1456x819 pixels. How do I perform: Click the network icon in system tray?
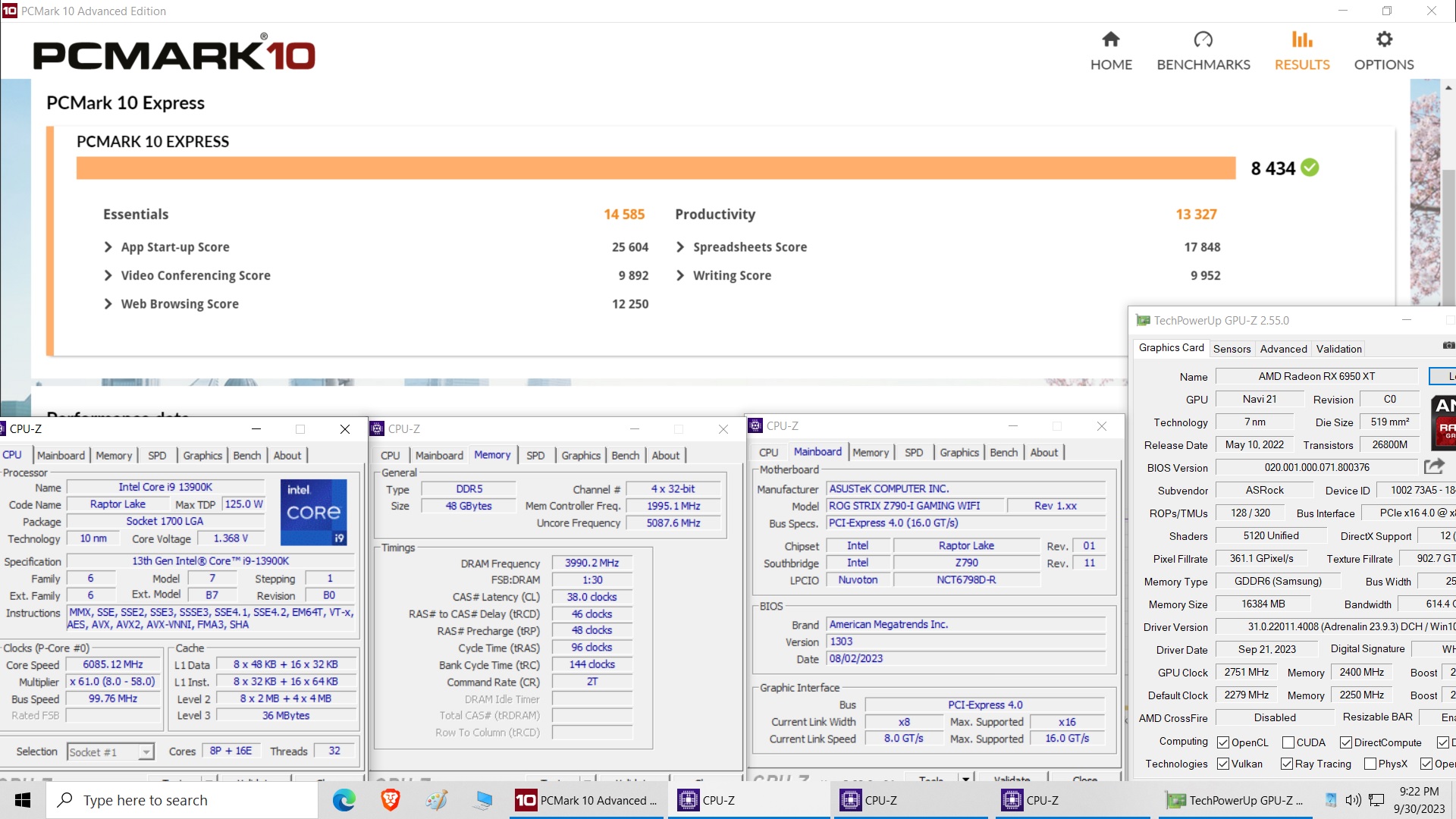pyautogui.click(x=1376, y=800)
